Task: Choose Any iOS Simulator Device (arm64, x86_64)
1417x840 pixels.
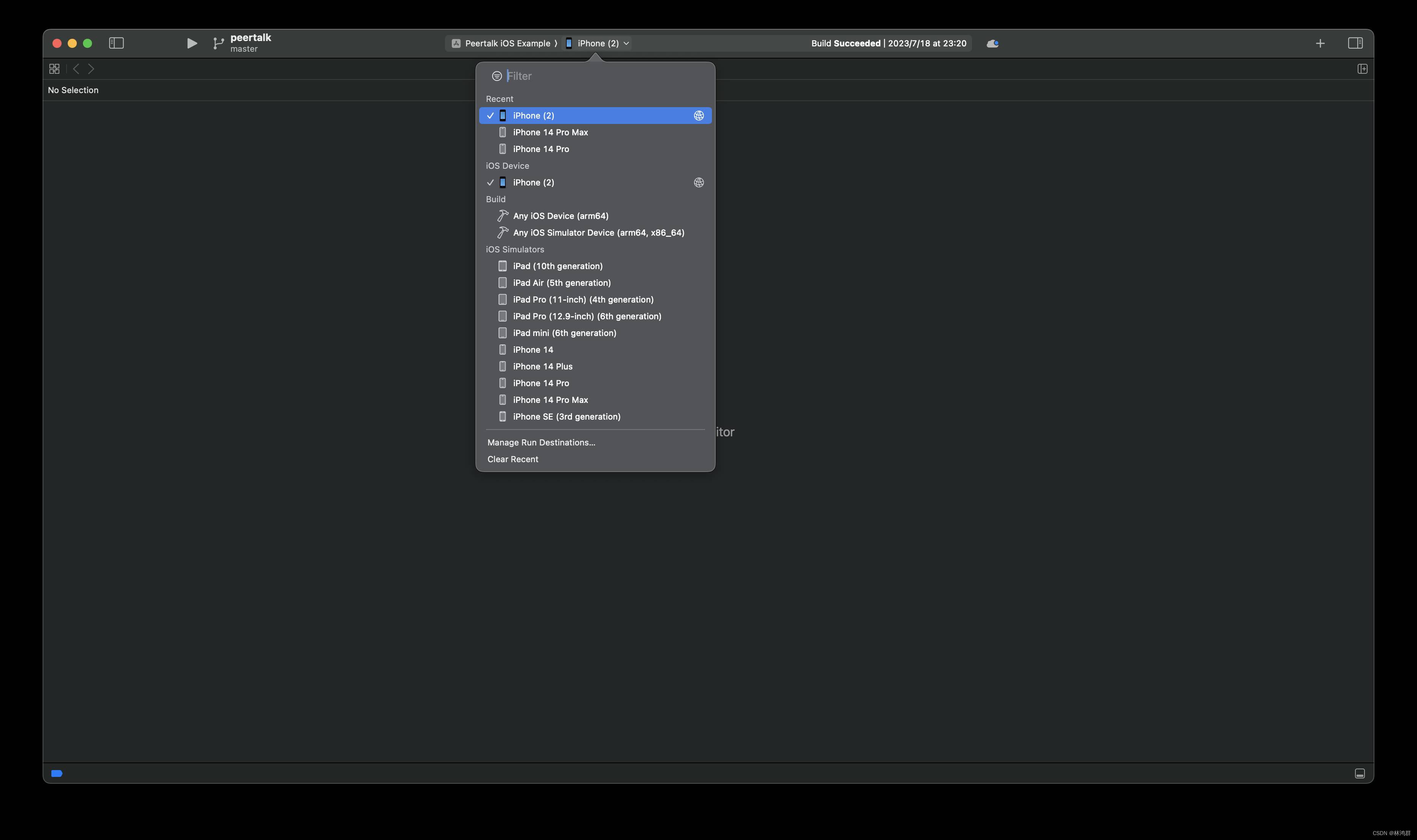Action: click(x=595, y=233)
